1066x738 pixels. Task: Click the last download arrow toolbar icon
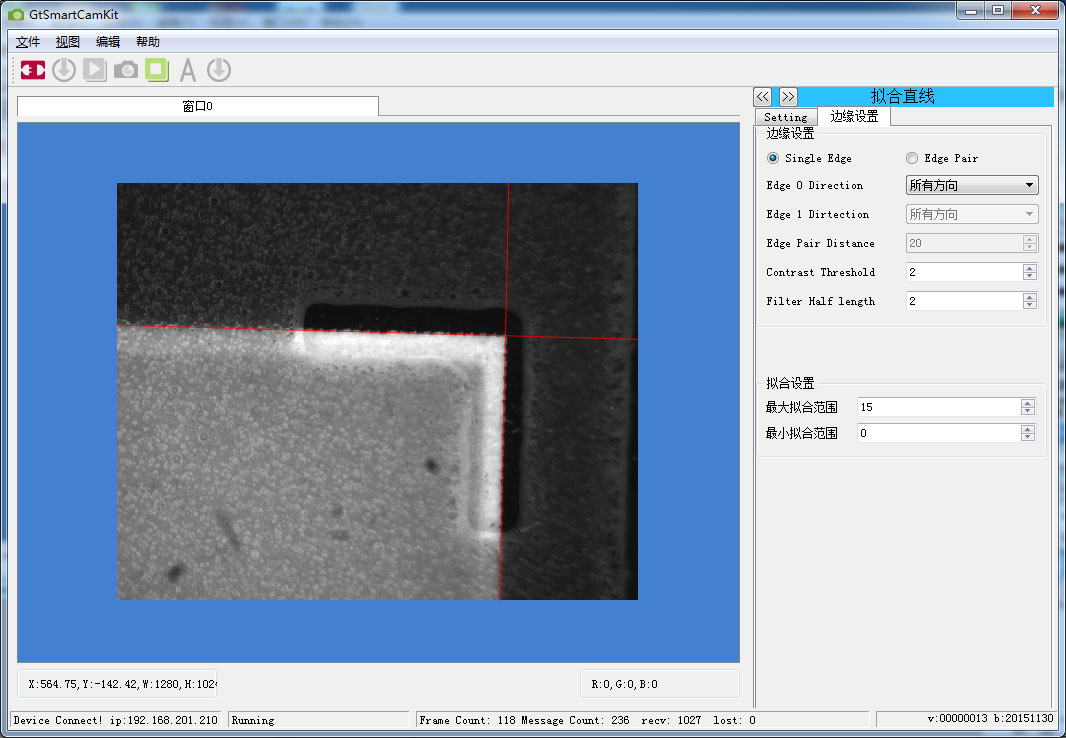pyautogui.click(x=219, y=69)
